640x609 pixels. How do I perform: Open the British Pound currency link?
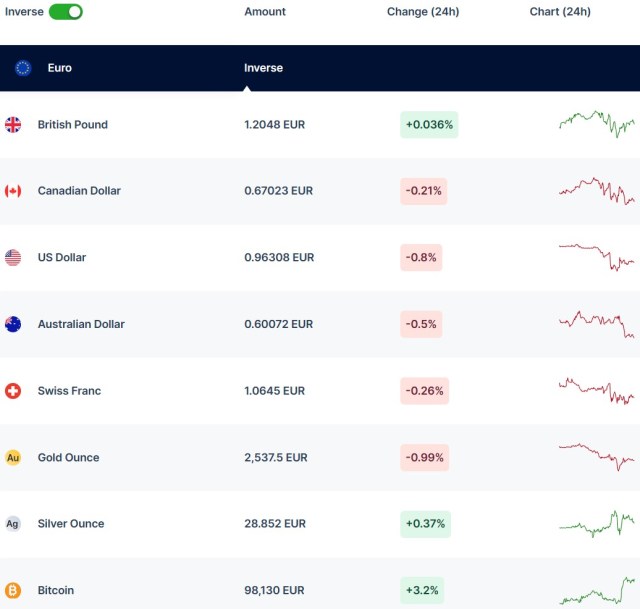pos(72,125)
